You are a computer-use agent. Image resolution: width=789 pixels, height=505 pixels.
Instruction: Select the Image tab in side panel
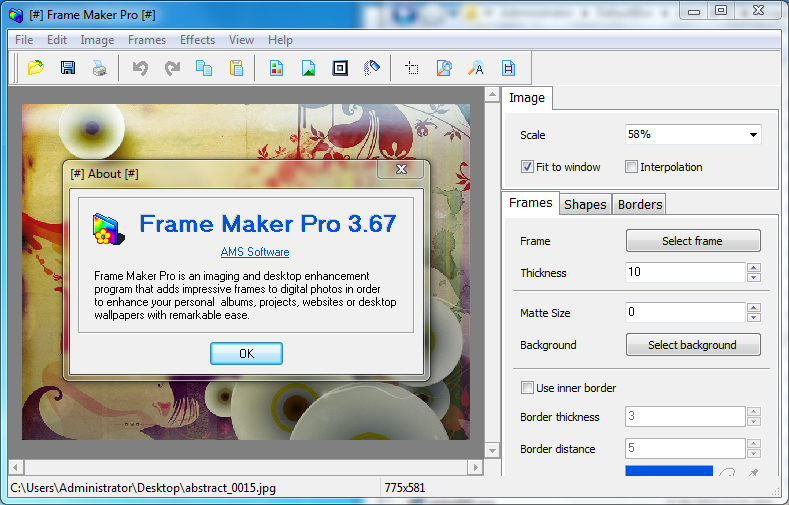pos(526,98)
